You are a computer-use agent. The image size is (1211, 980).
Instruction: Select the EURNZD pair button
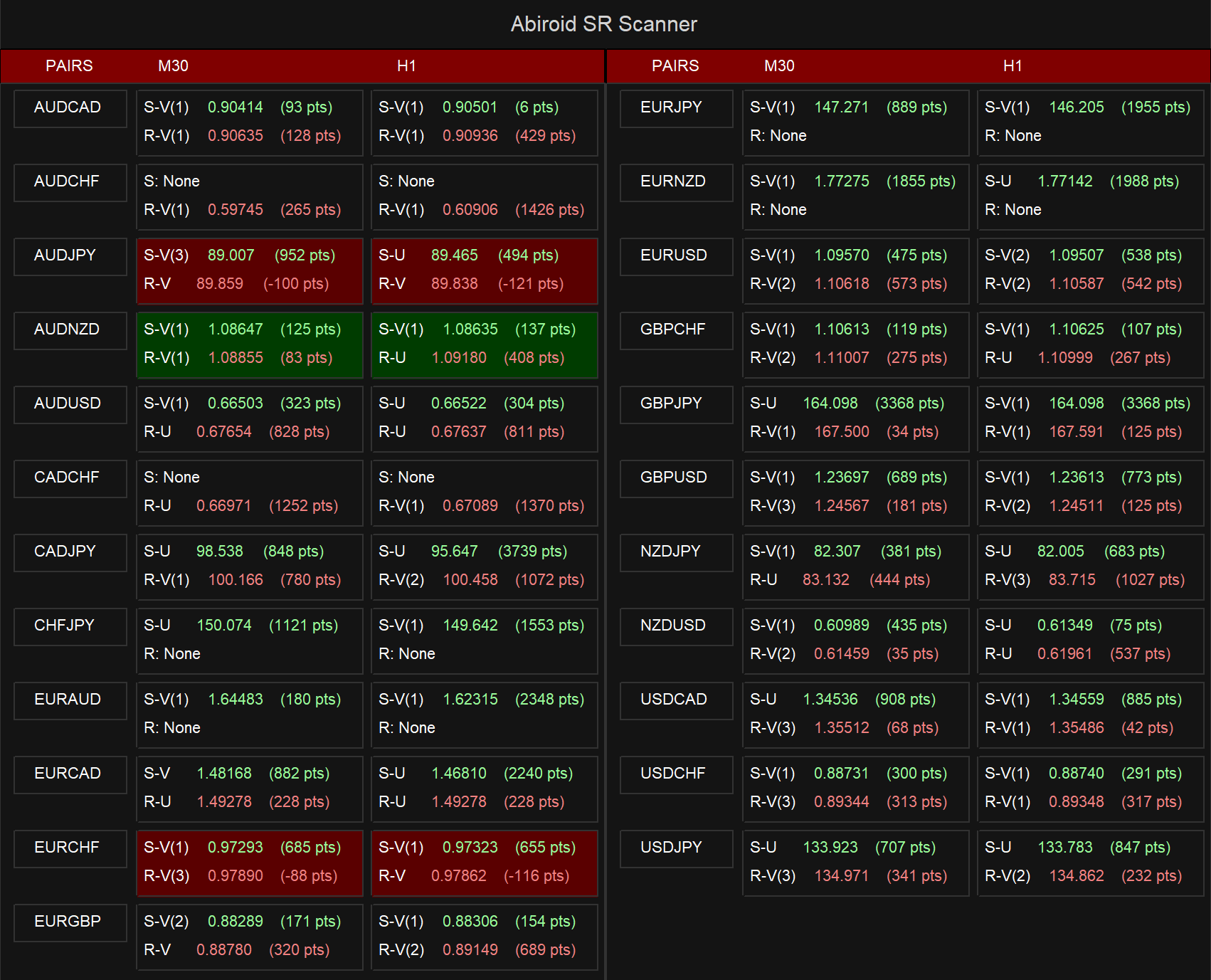[x=677, y=182]
